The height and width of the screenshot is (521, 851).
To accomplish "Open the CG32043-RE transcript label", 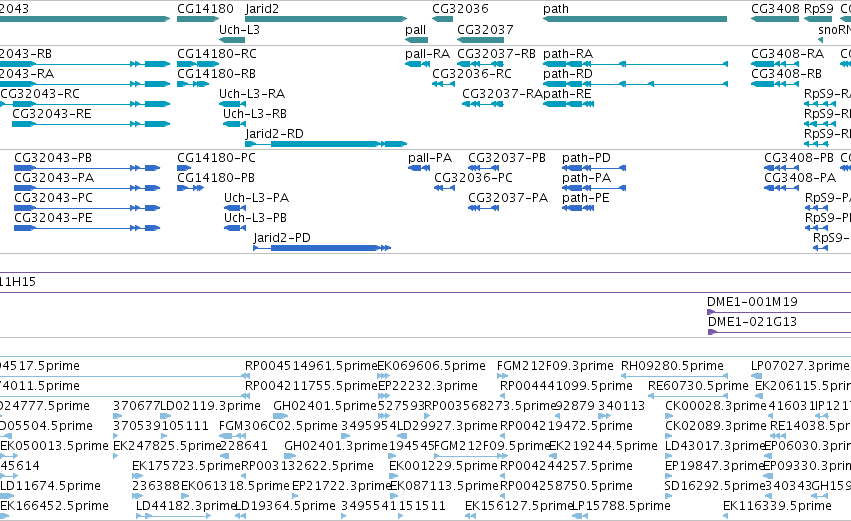I will (x=52, y=114).
